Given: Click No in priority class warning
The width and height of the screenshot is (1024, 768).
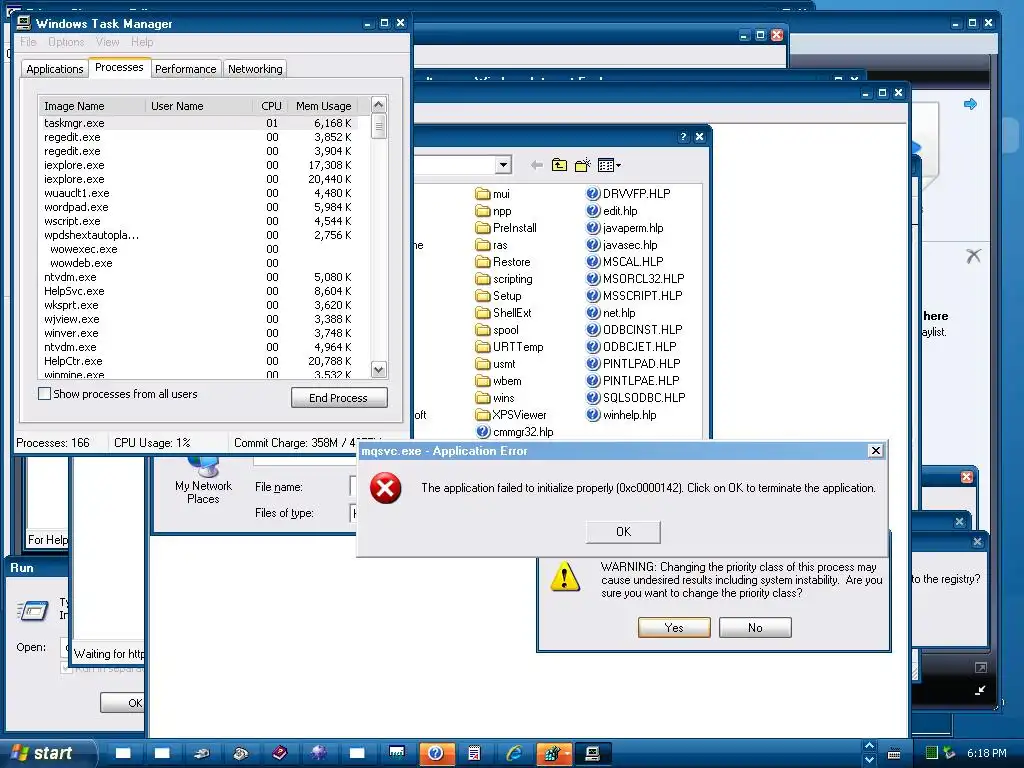Looking at the screenshot, I should (x=756, y=628).
